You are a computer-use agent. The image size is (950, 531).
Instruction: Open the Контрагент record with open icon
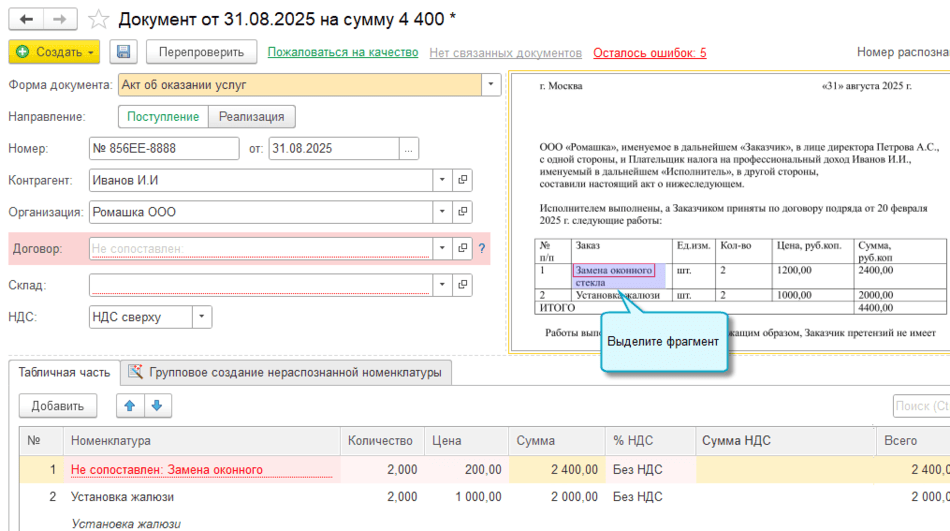[462, 181]
